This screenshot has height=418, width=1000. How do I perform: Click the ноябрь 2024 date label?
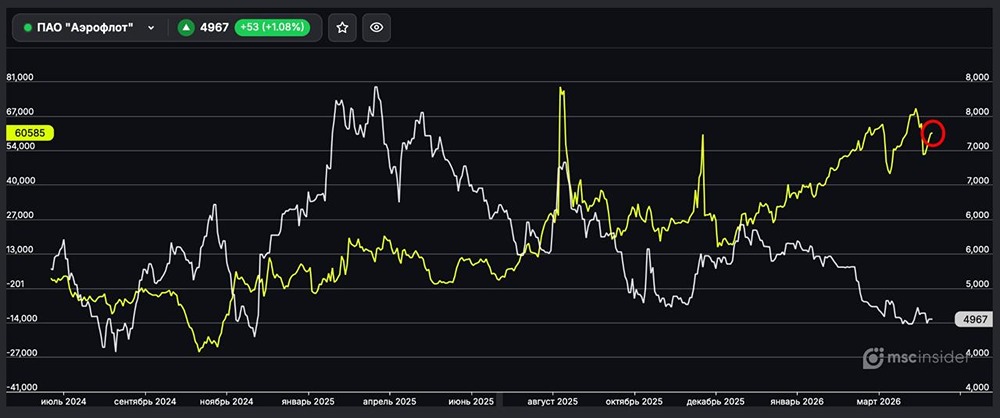pos(225,400)
